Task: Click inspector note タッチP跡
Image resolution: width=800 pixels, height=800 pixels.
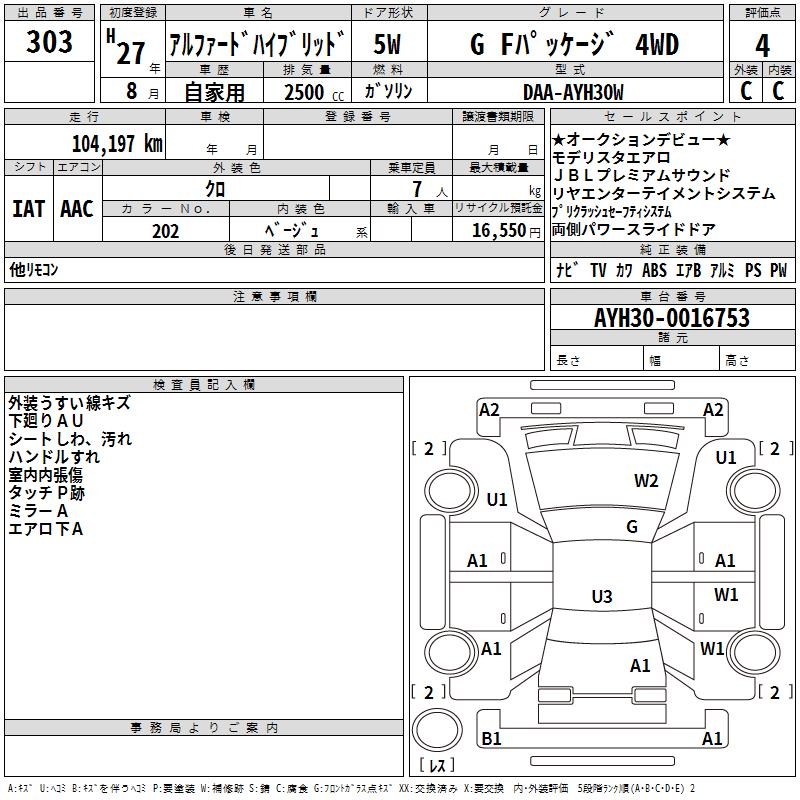Action: click(46, 492)
